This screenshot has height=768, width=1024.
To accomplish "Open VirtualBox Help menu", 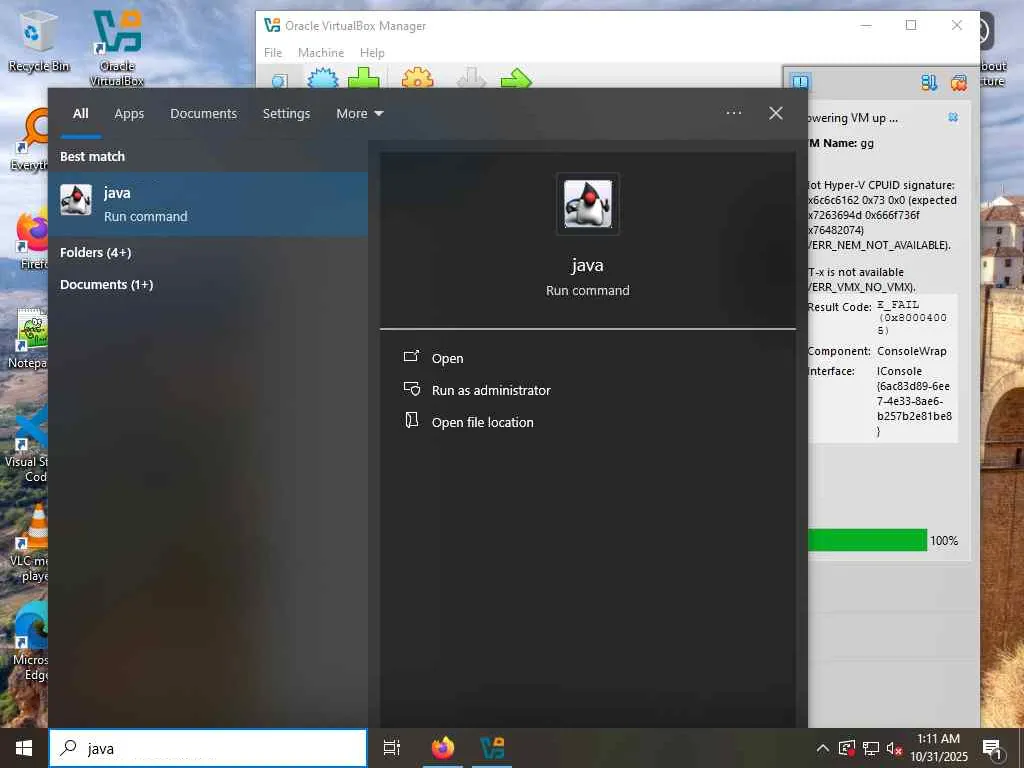I will [x=372, y=52].
